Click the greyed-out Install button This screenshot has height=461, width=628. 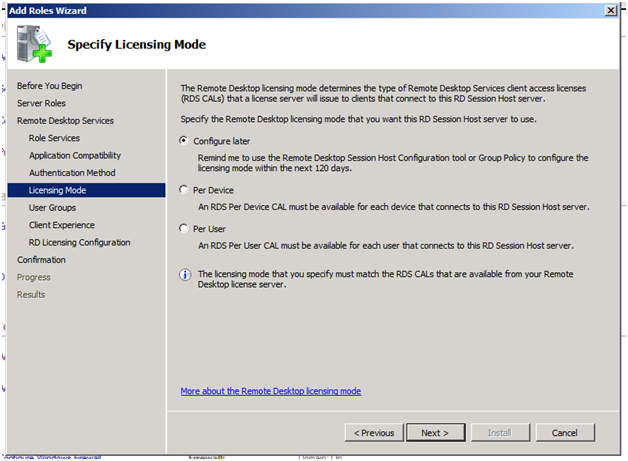click(x=500, y=433)
